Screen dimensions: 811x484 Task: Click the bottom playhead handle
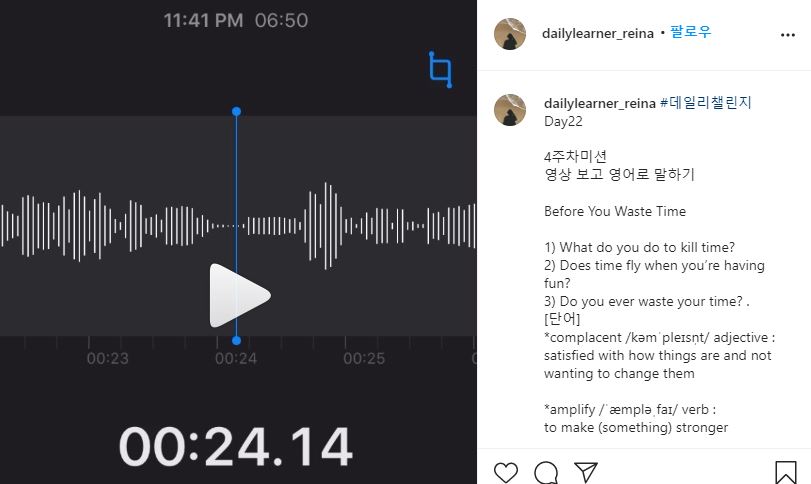pyautogui.click(x=236, y=340)
